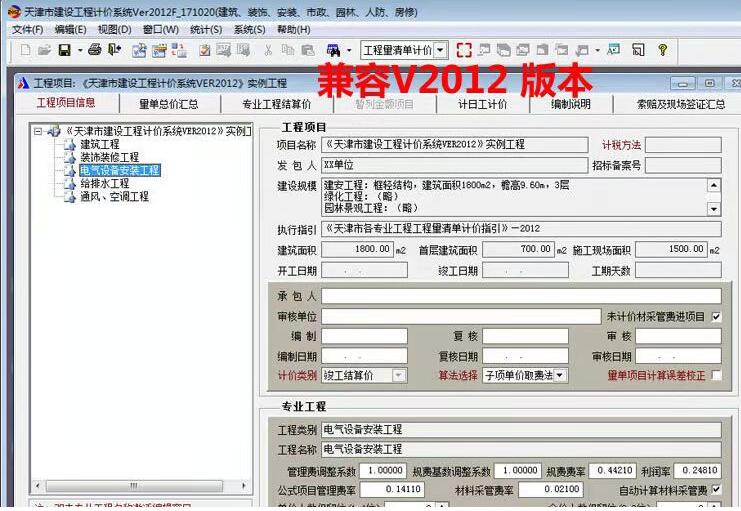Screen dimensions: 741x511
Task: Enable 量单项目计算误差校正 checkbox
Action: tap(716, 375)
